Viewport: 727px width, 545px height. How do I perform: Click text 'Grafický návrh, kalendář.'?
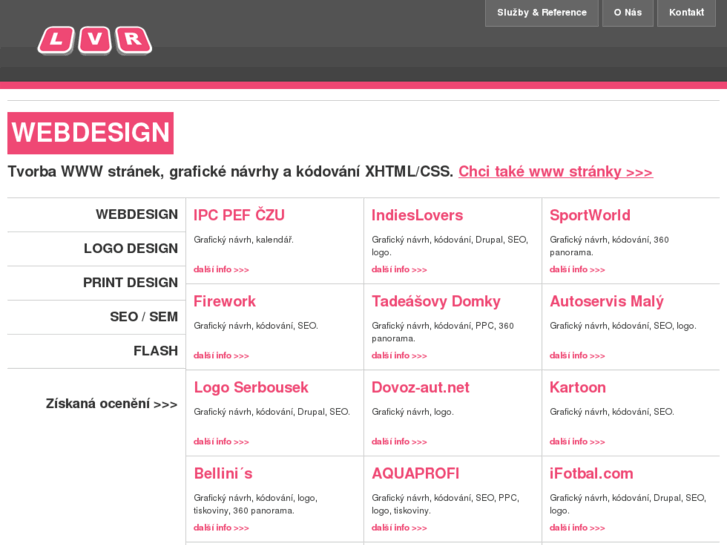tap(243, 240)
